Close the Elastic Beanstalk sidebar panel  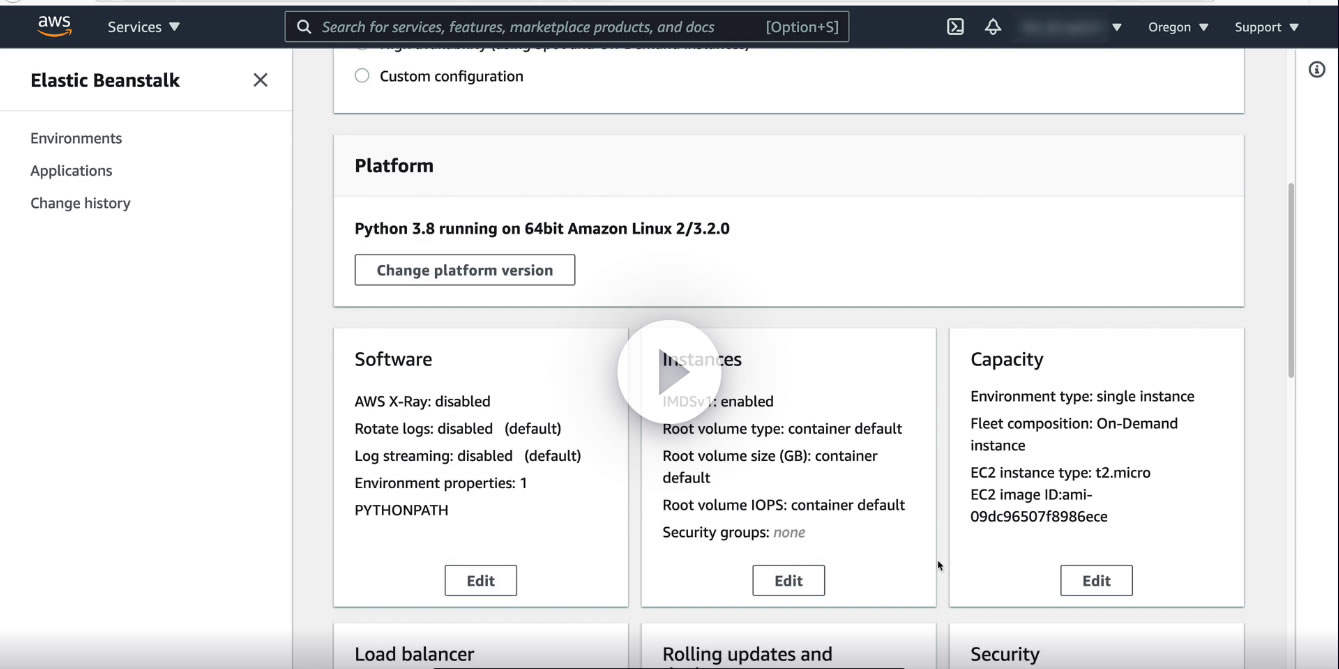pyautogui.click(x=260, y=80)
